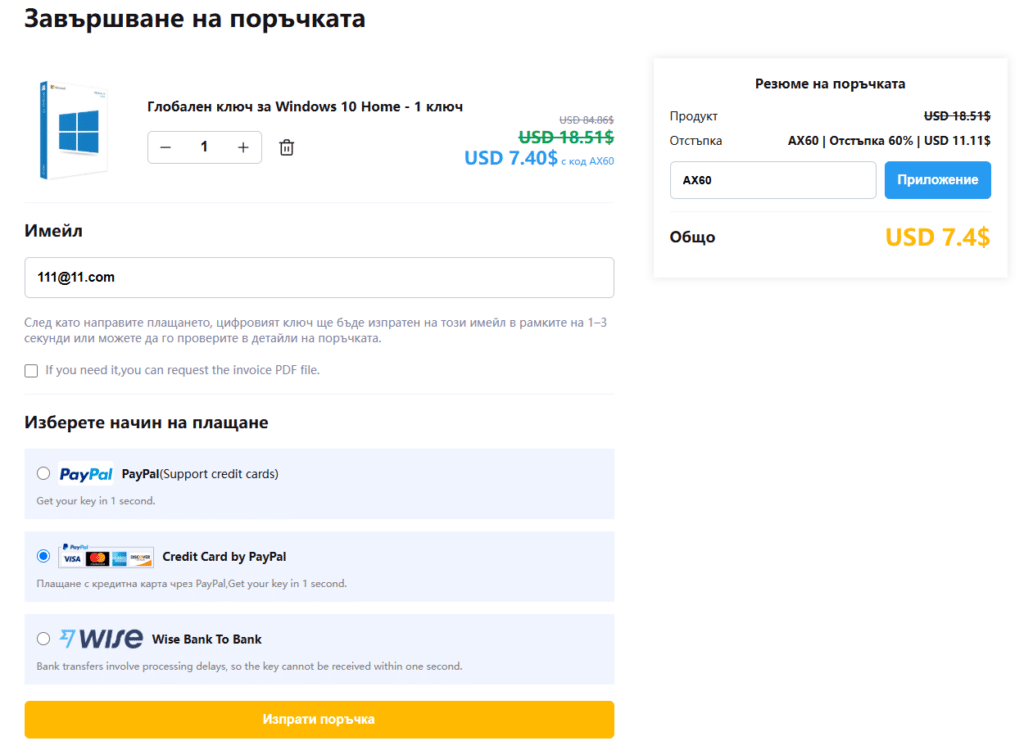Click the 'Общо' total label
The width and height of the screenshot is (1024, 750).
[692, 237]
